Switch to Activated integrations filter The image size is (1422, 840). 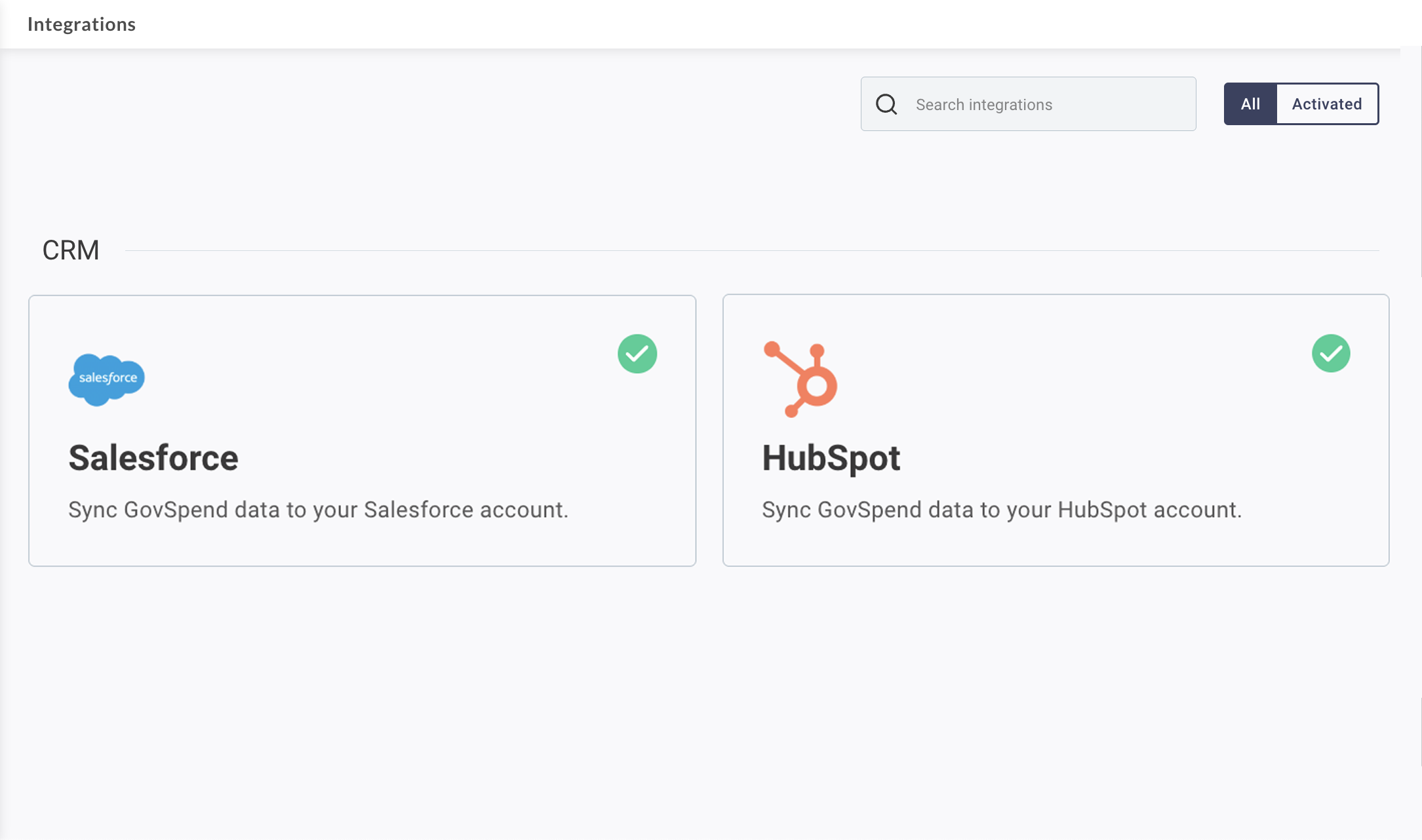pos(1326,104)
